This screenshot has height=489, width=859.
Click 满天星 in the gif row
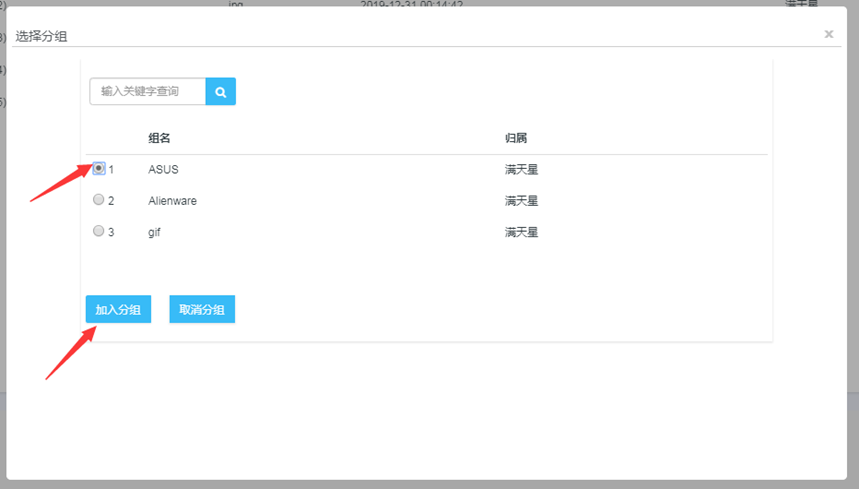coord(521,232)
